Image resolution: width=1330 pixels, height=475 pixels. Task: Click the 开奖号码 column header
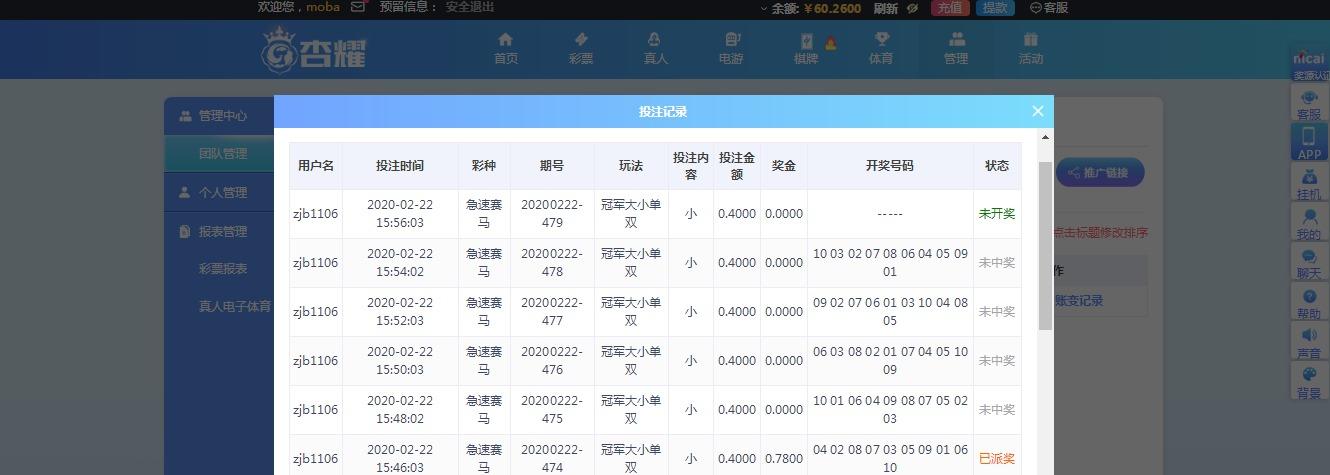click(890, 166)
